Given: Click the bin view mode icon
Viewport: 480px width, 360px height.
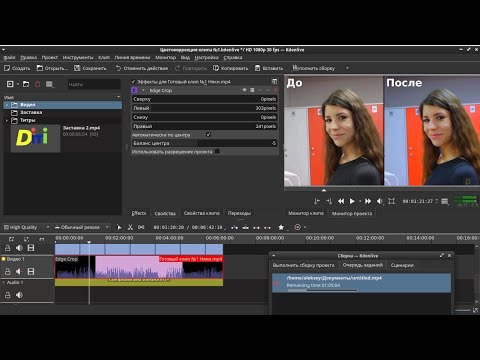Looking at the screenshot, I should point(49,84).
